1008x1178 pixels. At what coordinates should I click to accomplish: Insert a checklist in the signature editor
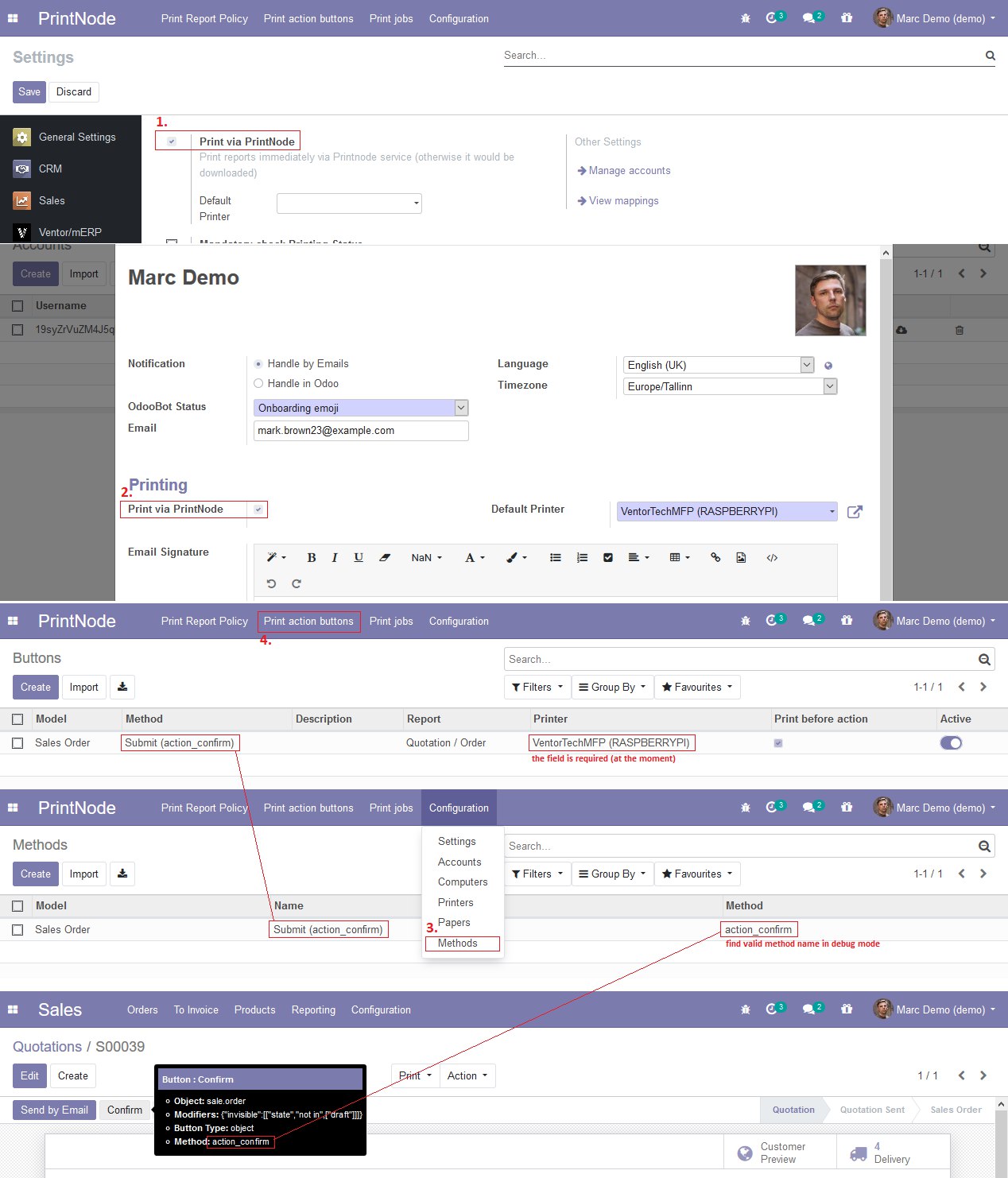pyautogui.click(x=608, y=558)
